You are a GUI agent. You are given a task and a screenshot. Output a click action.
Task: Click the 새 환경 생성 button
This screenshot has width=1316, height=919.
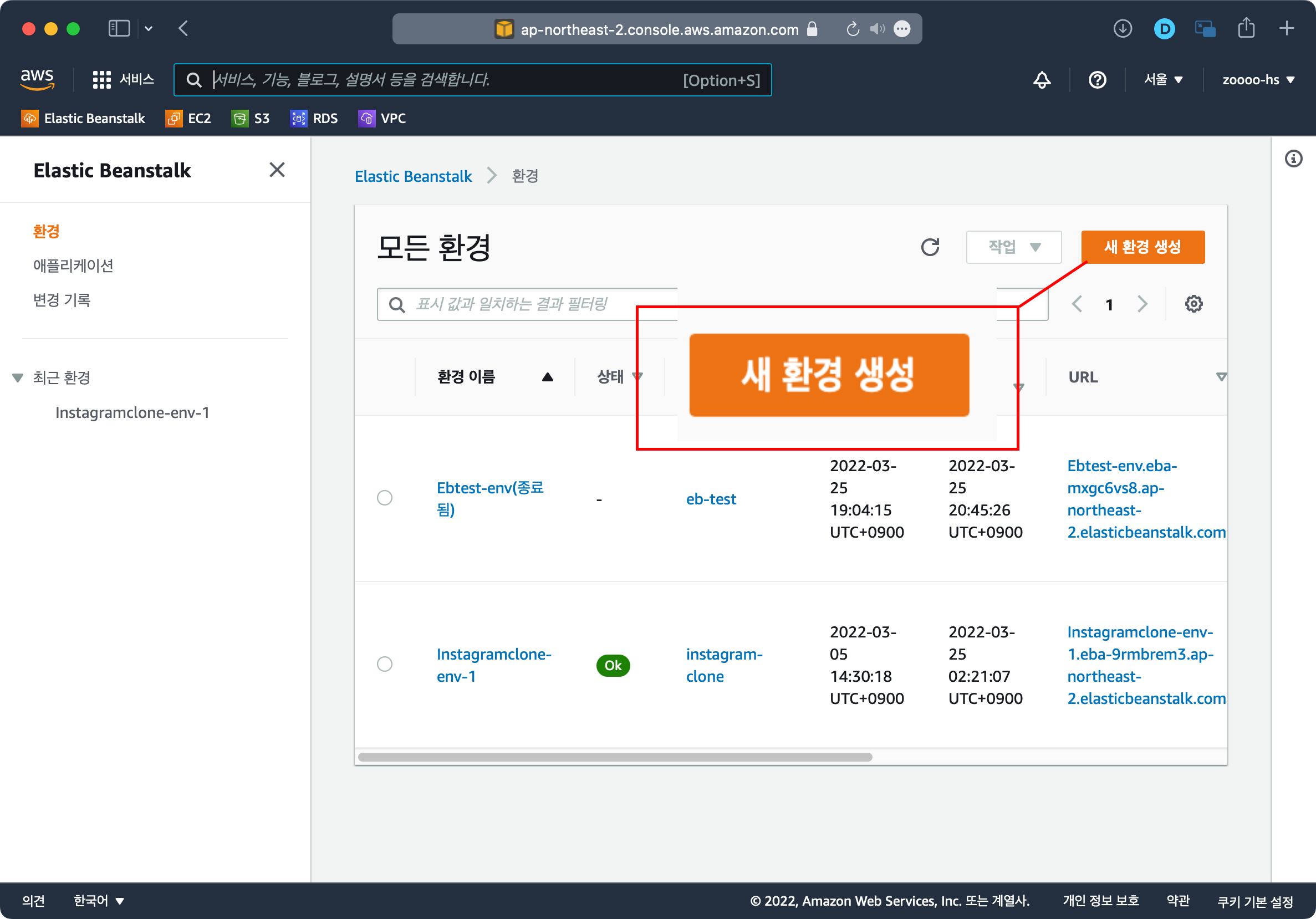click(1142, 247)
